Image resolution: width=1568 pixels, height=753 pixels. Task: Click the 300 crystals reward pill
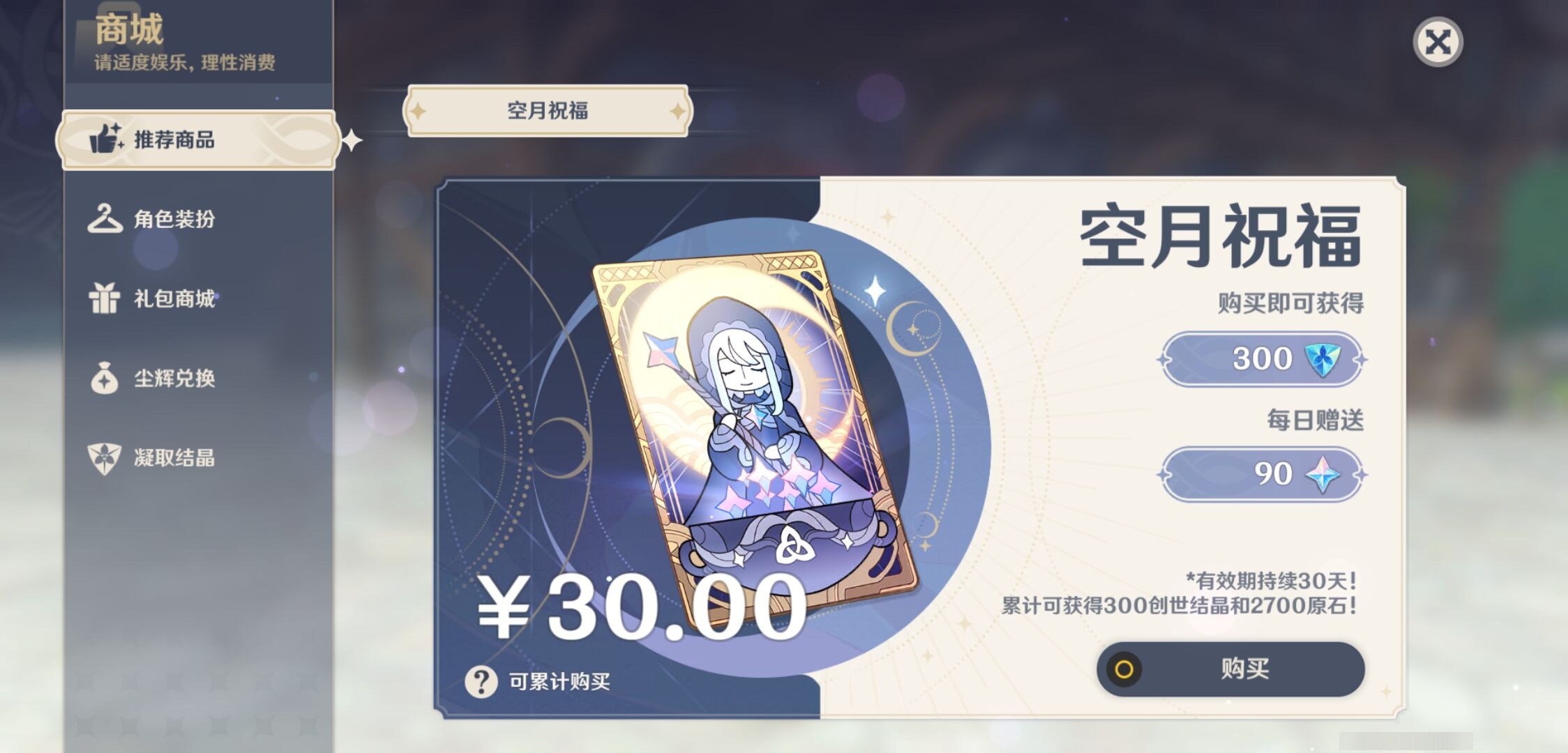click(x=1262, y=360)
